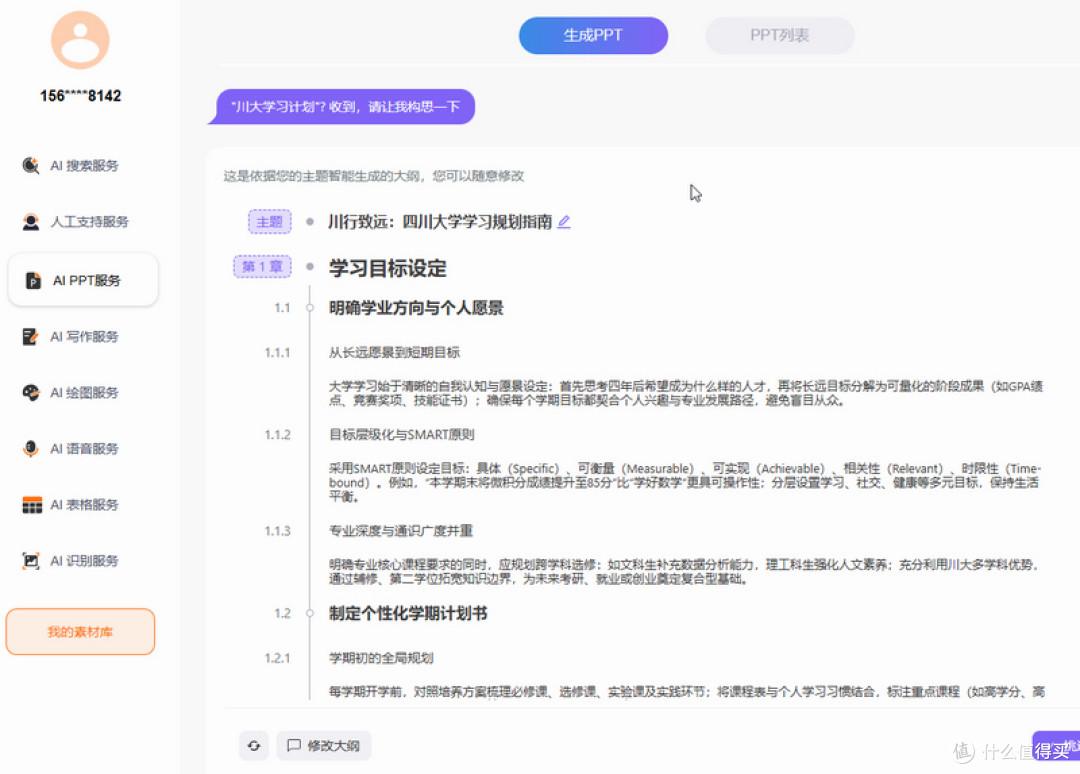Image resolution: width=1080 pixels, height=774 pixels.
Task: Click the 第 1 章 chapter tag
Action: coord(262,266)
